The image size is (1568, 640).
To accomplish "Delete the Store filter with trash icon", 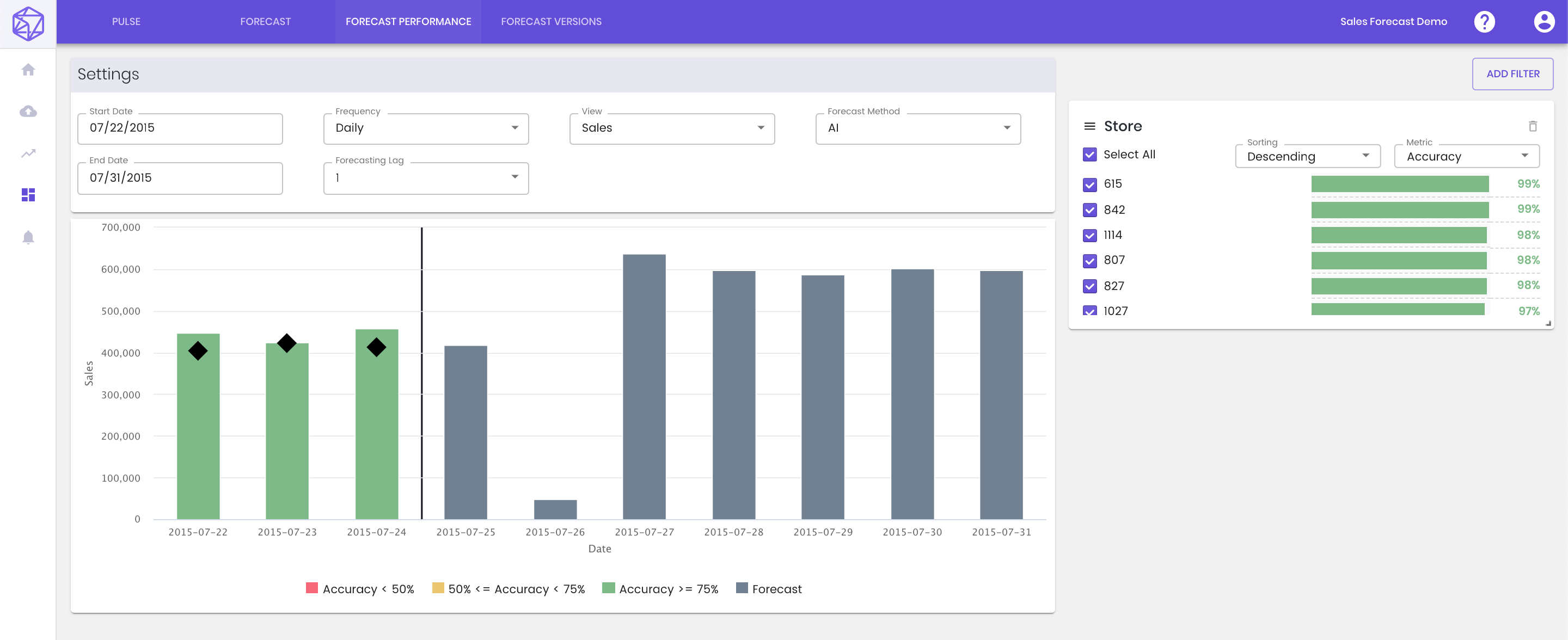I will [x=1533, y=126].
